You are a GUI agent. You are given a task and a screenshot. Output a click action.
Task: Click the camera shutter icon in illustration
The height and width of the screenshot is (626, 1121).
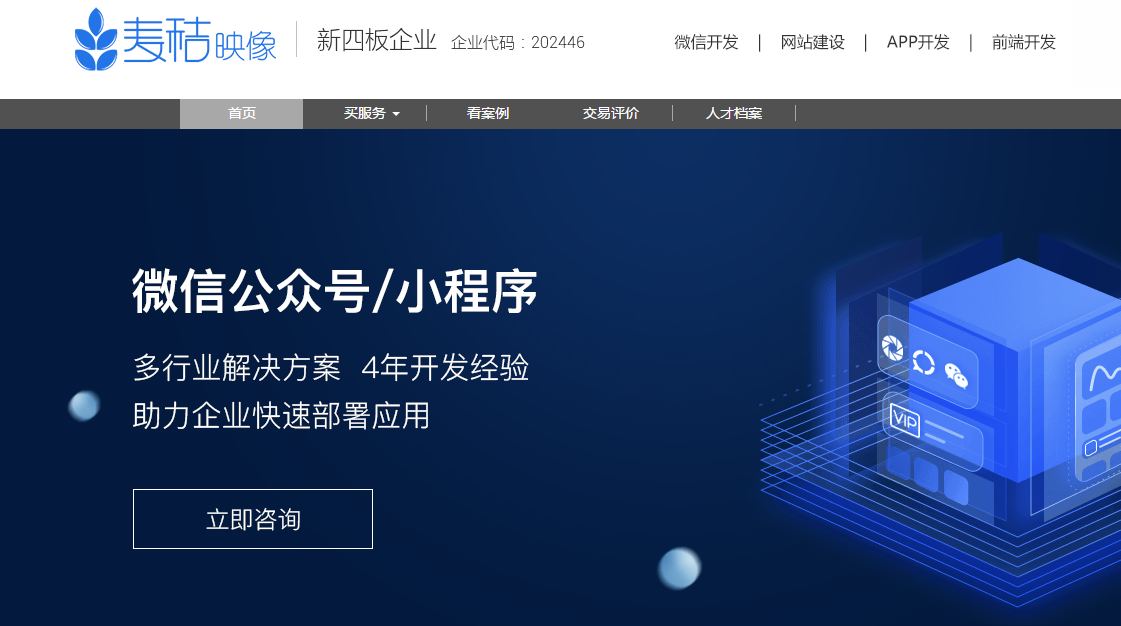point(891,347)
